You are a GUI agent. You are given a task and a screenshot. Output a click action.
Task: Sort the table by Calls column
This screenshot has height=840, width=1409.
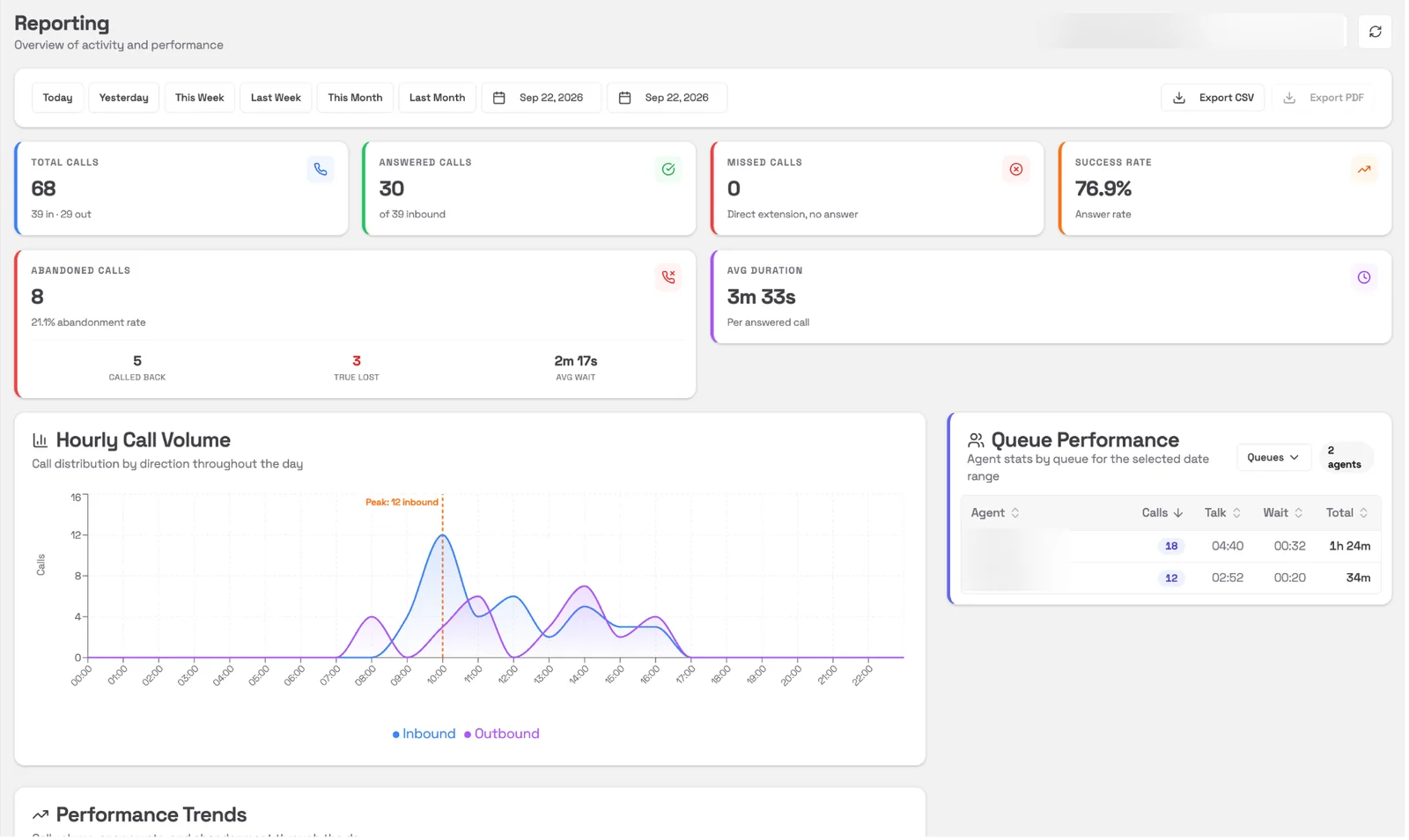1162,513
